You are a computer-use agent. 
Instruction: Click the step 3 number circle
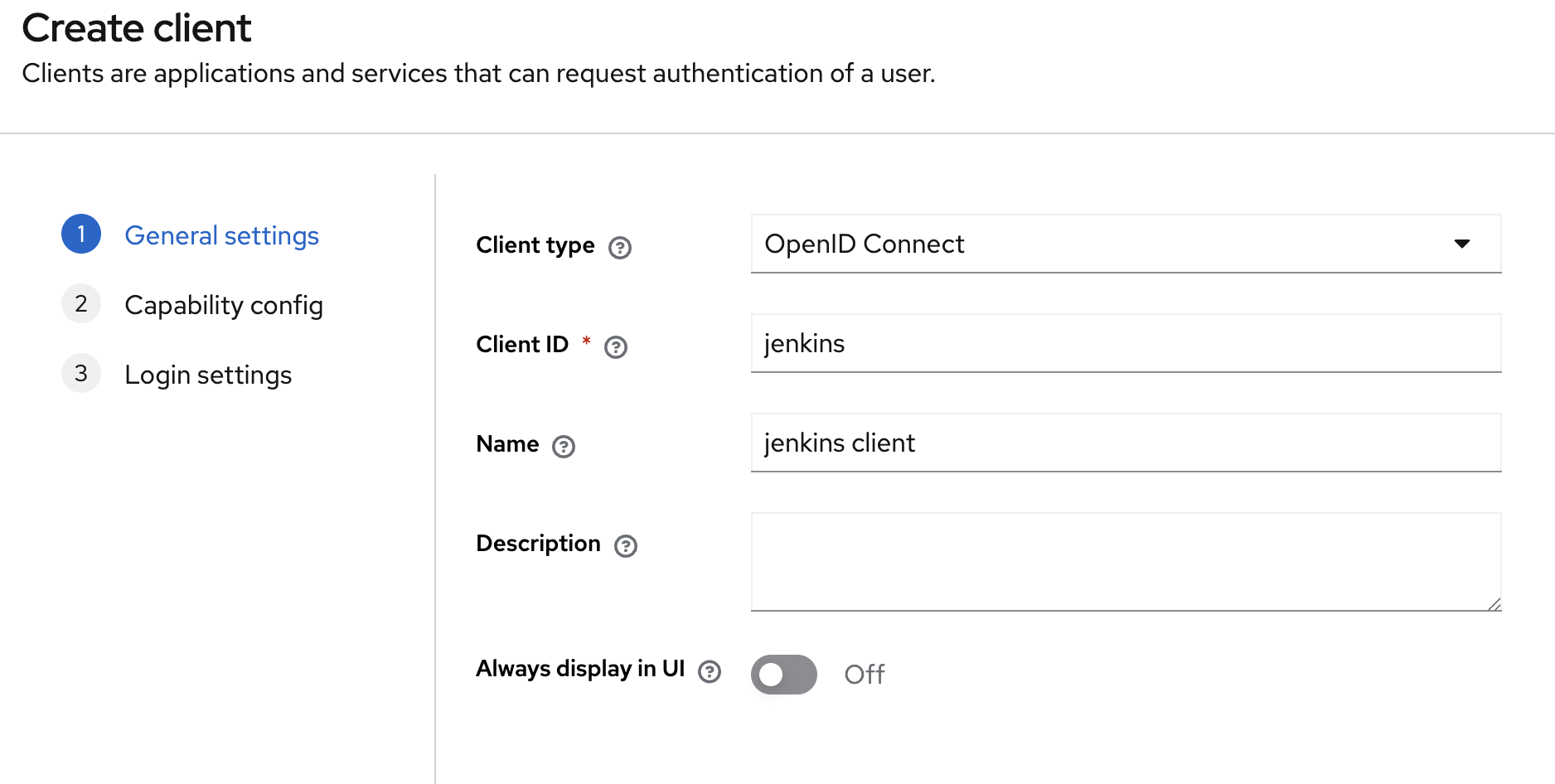pos(81,373)
